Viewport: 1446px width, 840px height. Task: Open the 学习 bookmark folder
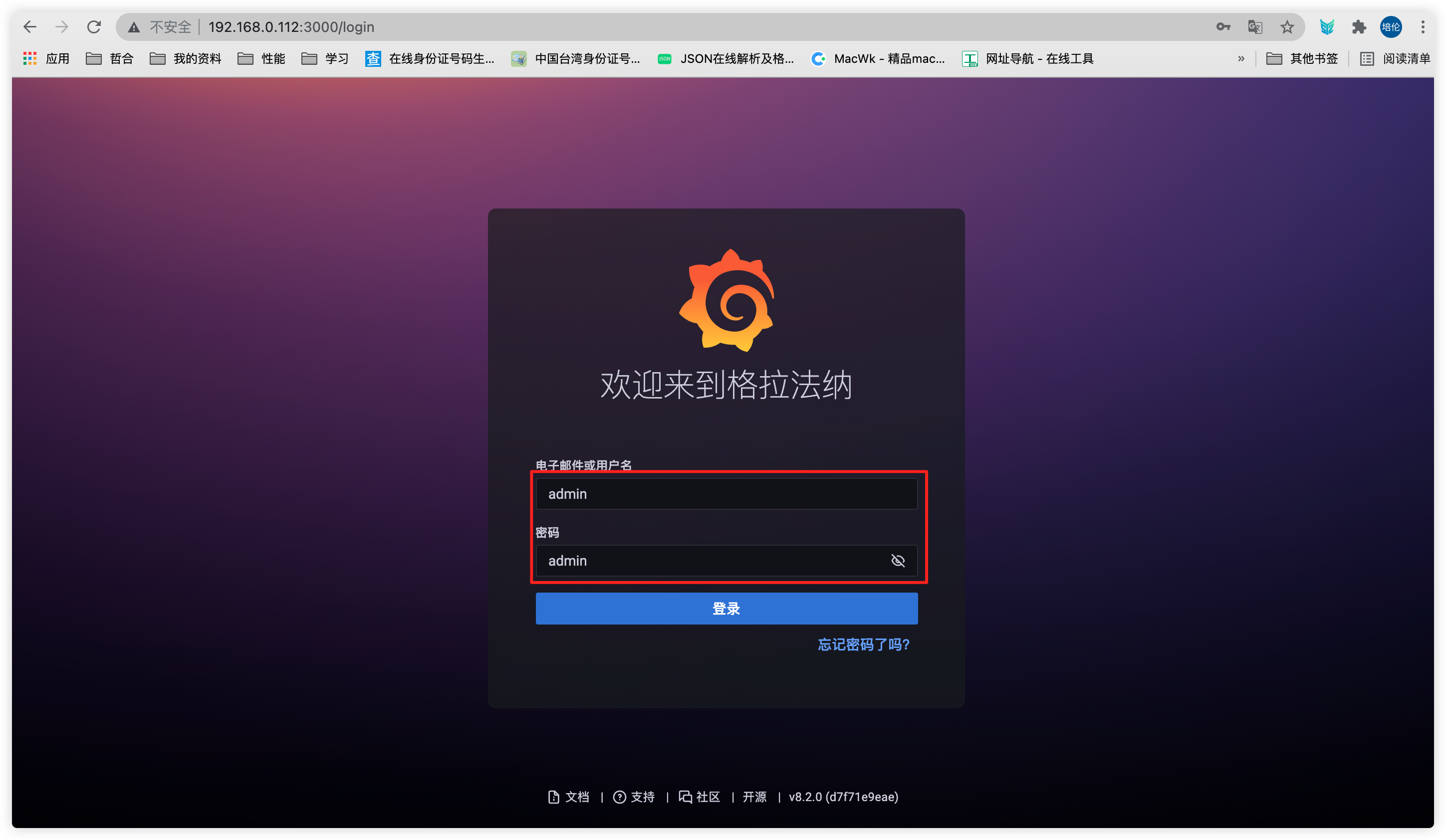(x=325, y=58)
